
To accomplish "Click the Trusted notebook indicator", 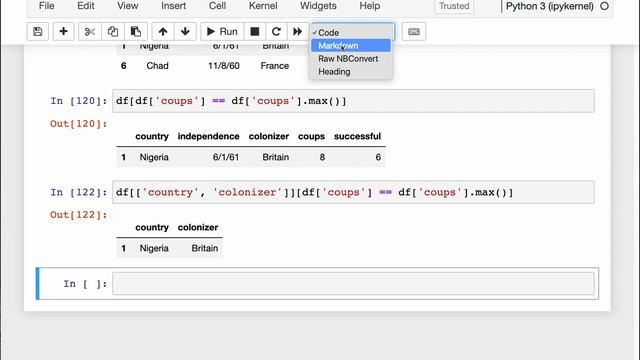I will 454,6.
